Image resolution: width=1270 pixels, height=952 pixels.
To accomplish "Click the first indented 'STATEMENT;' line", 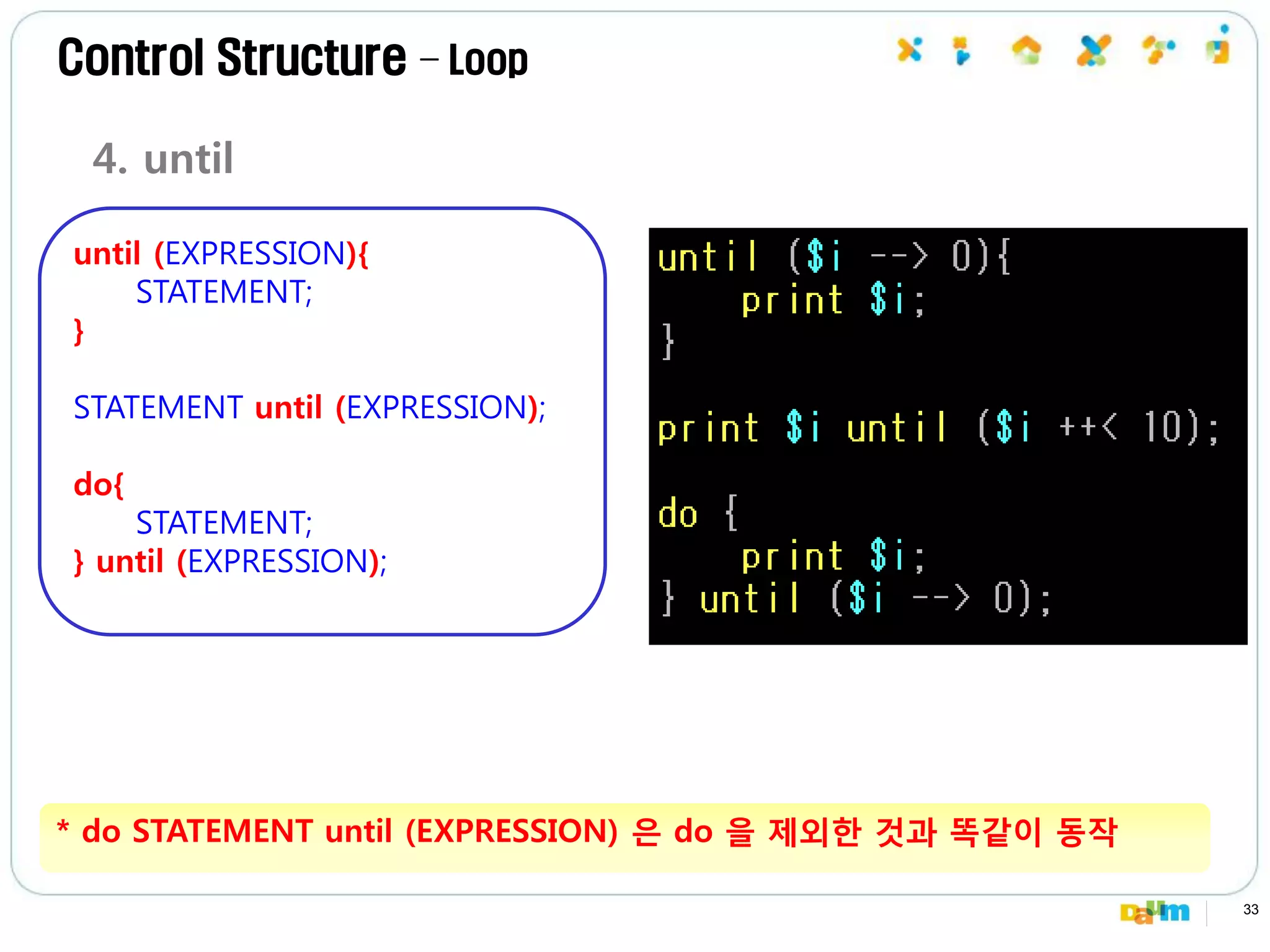I will [x=224, y=292].
